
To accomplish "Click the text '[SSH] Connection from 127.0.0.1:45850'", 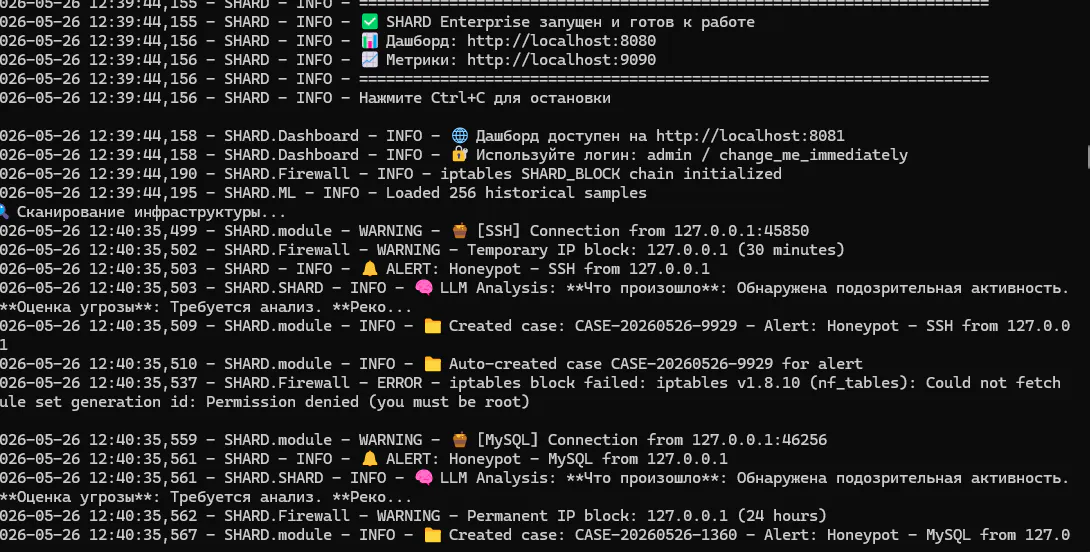I will pyautogui.click(x=642, y=230).
